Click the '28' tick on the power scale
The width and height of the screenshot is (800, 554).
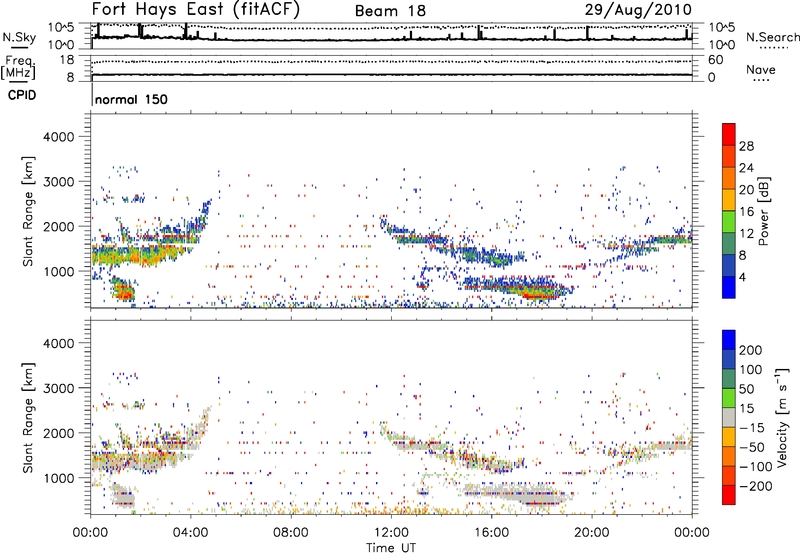click(746, 146)
